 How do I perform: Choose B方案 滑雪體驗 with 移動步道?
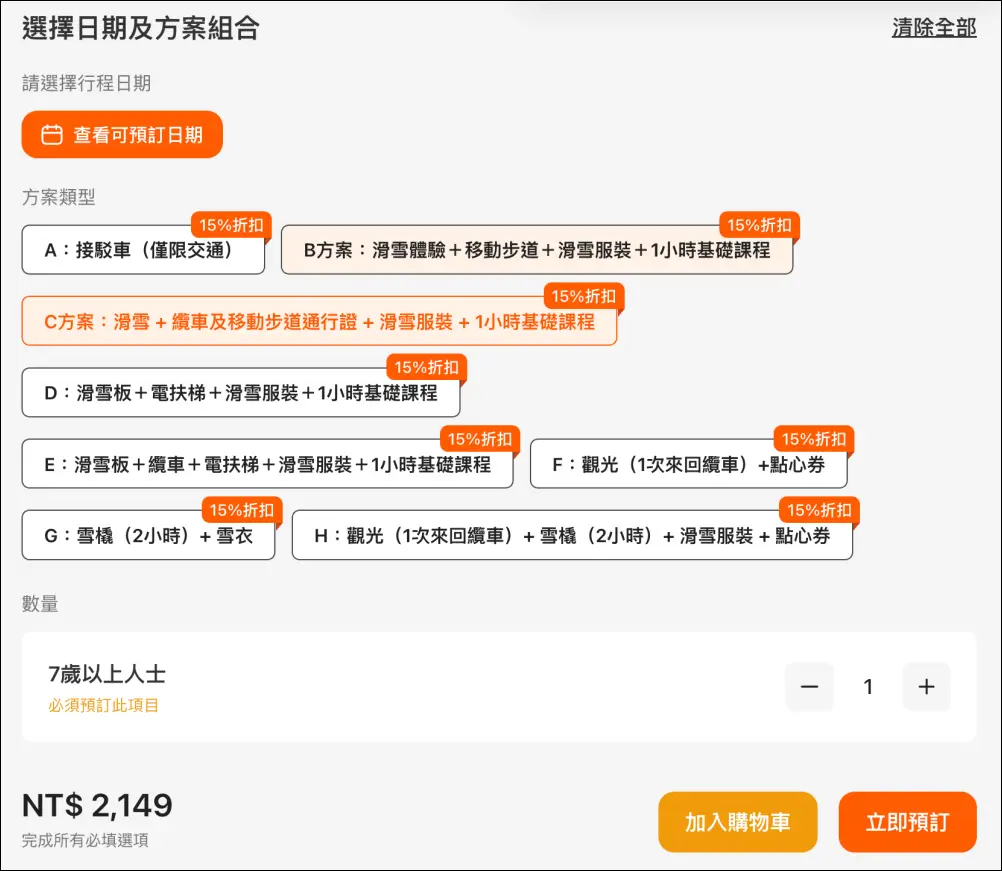(x=536, y=251)
